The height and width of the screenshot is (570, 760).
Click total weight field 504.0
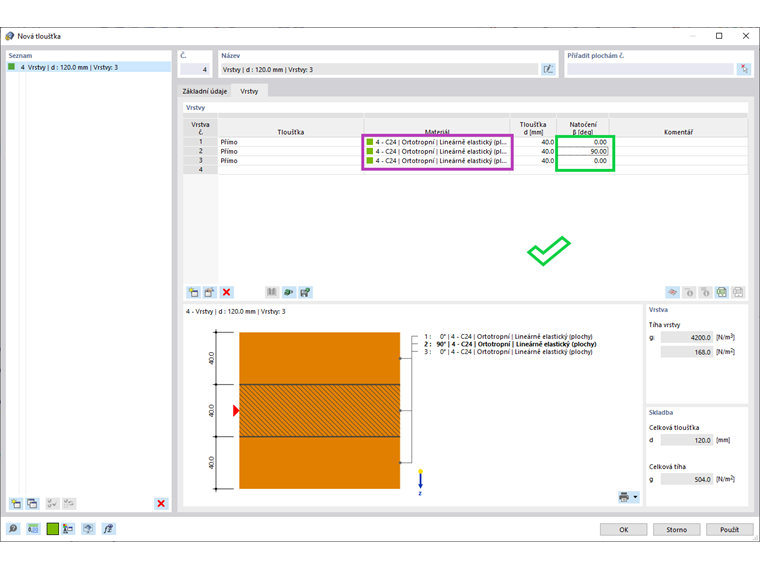[687, 479]
